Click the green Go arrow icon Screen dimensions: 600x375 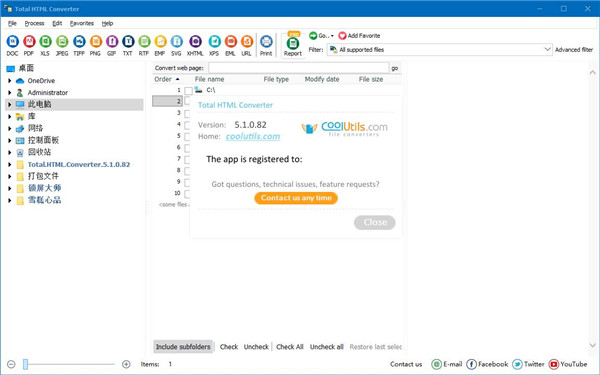(x=313, y=36)
